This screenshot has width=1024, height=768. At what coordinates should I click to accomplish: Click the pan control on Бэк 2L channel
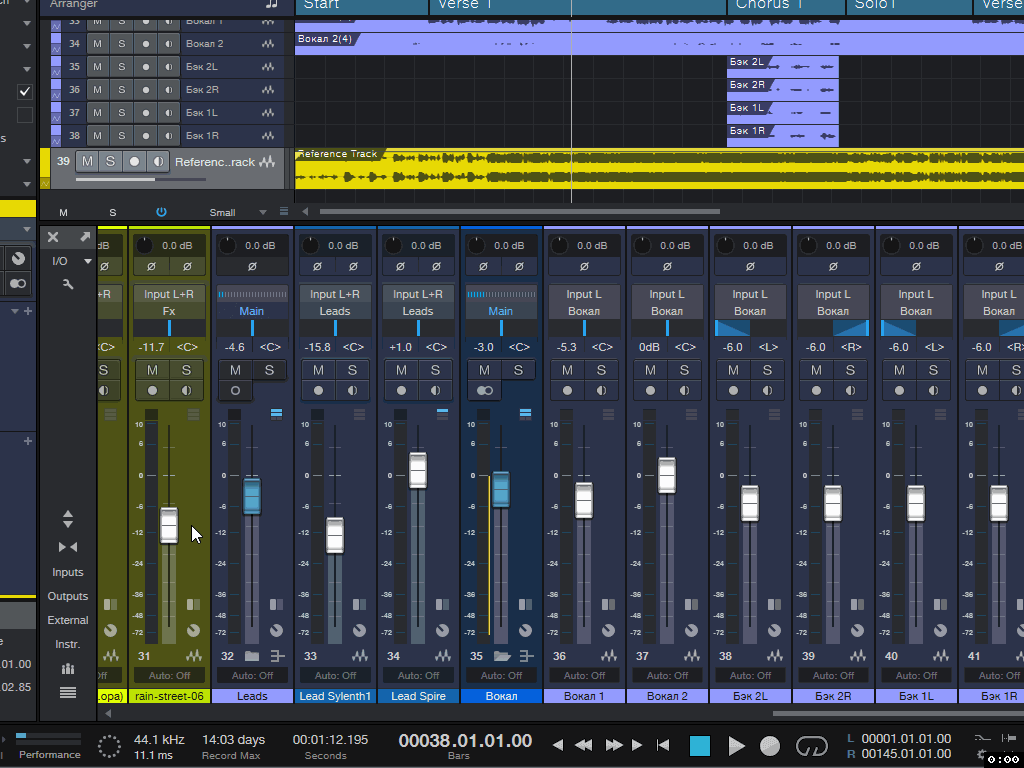point(750,328)
